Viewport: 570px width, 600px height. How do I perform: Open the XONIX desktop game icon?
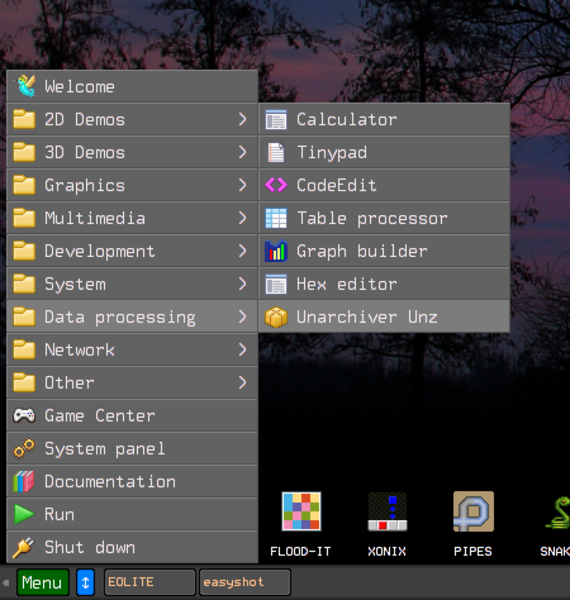coord(388,511)
